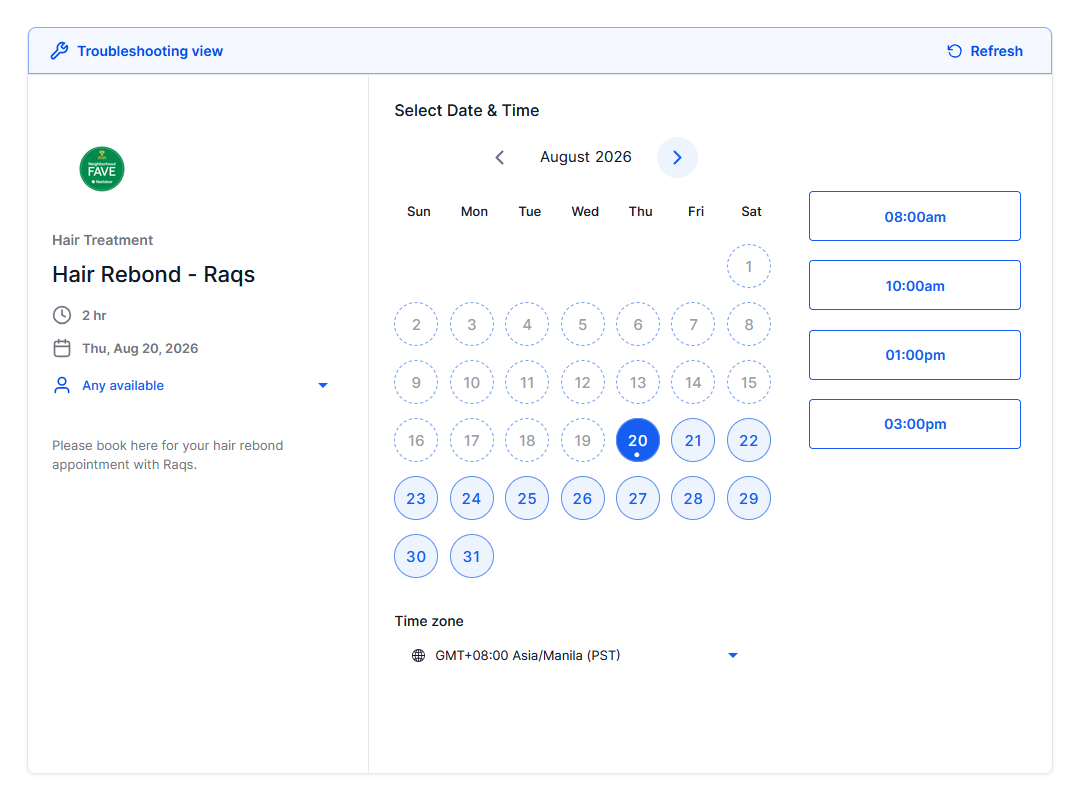Click the Time zone label
1077x799 pixels.
(x=429, y=621)
